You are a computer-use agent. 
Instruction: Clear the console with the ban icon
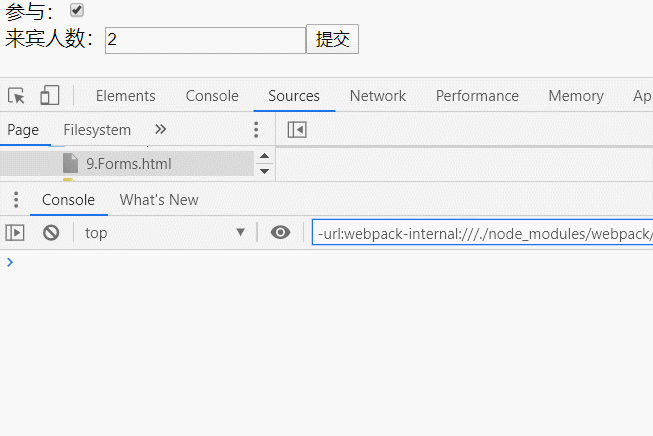tap(51, 232)
